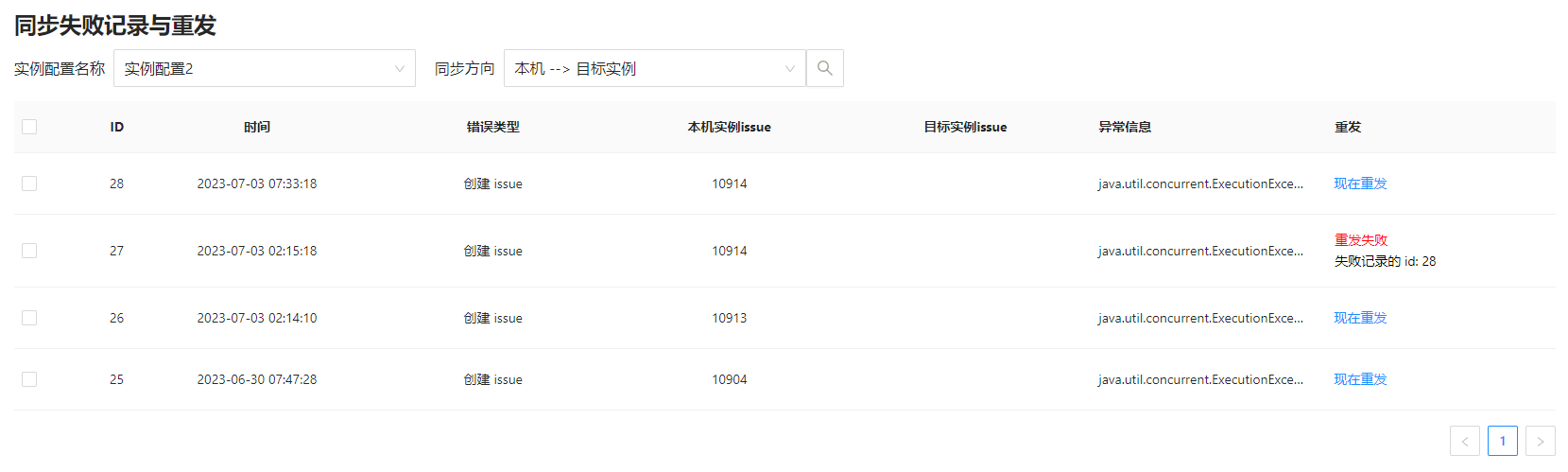1568x472 pixels.
Task: Go to next page arrow
Action: click(x=1540, y=441)
